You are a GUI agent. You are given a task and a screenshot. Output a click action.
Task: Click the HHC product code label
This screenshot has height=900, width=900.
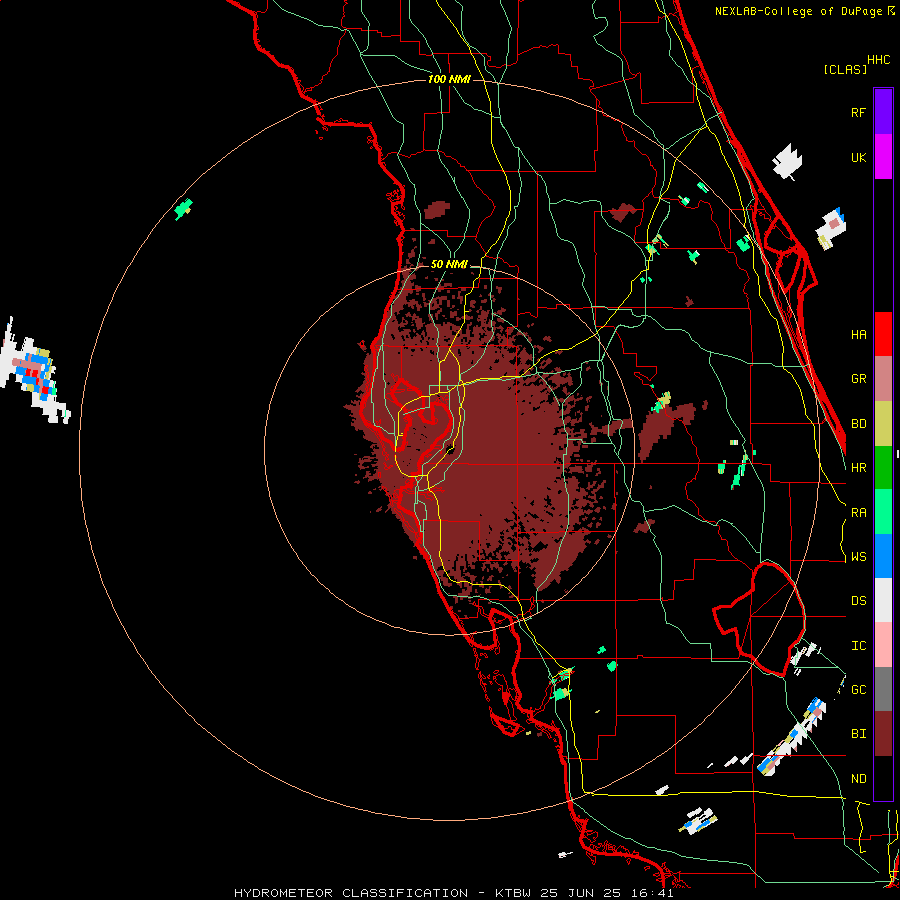tap(878, 60)
